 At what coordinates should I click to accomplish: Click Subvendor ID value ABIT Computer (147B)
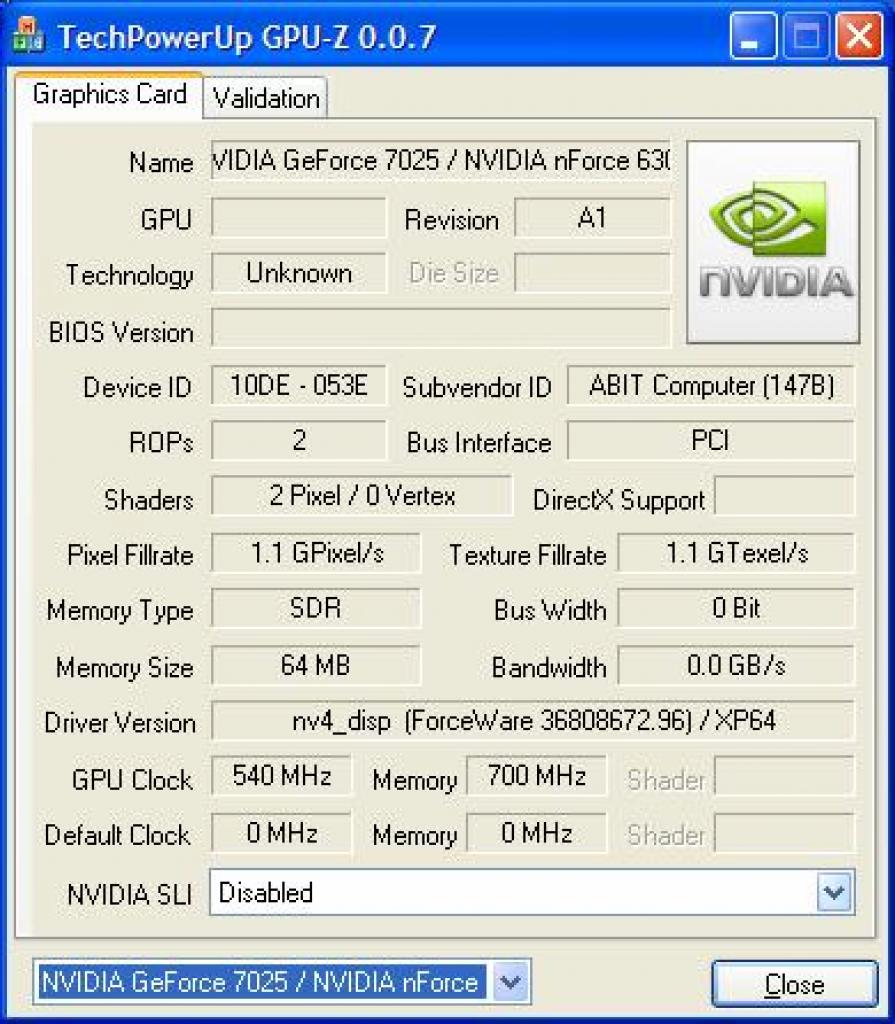point(711,385)
